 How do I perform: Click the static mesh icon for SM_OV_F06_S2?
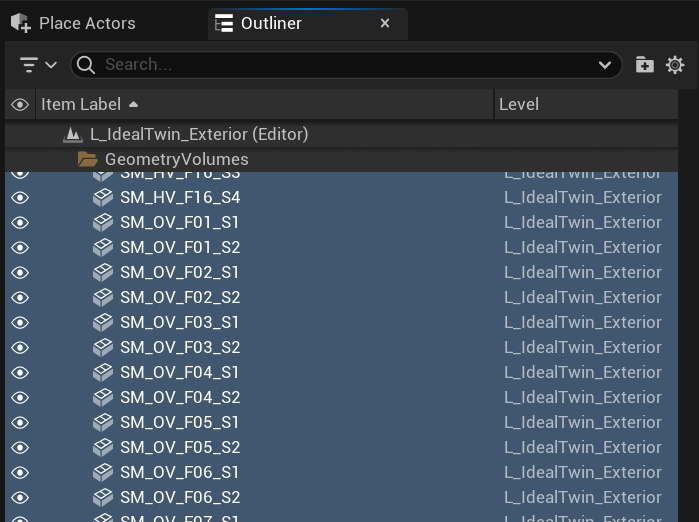[x=103, y=497]
